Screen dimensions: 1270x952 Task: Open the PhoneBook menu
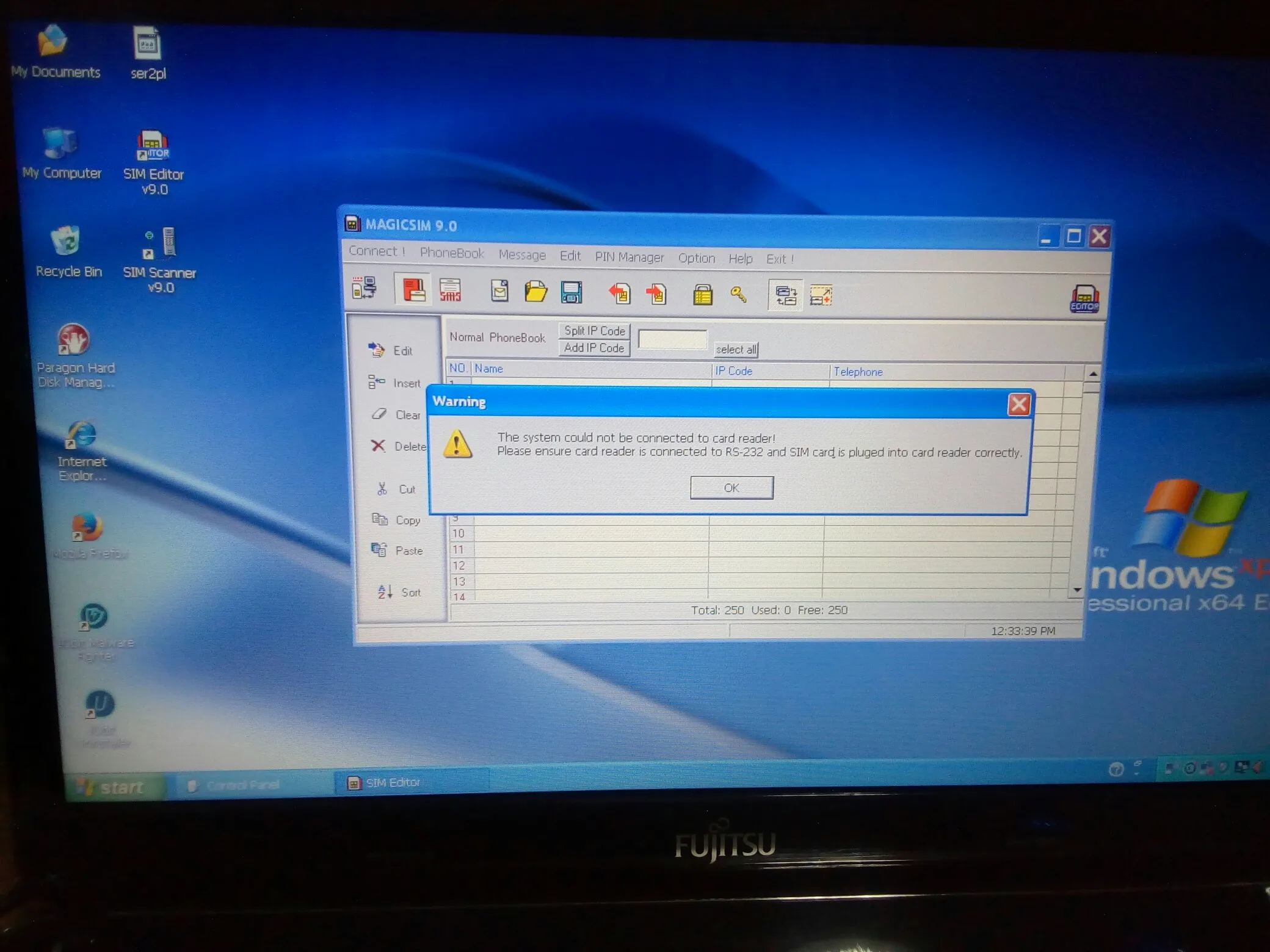pyautogui.click(x=451, y=253)
